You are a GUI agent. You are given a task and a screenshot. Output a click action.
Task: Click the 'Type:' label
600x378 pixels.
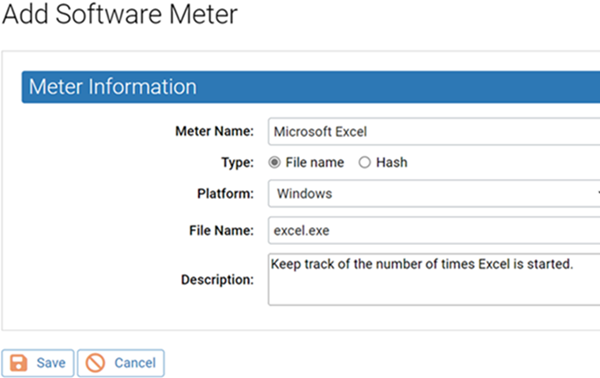[238, 163]
